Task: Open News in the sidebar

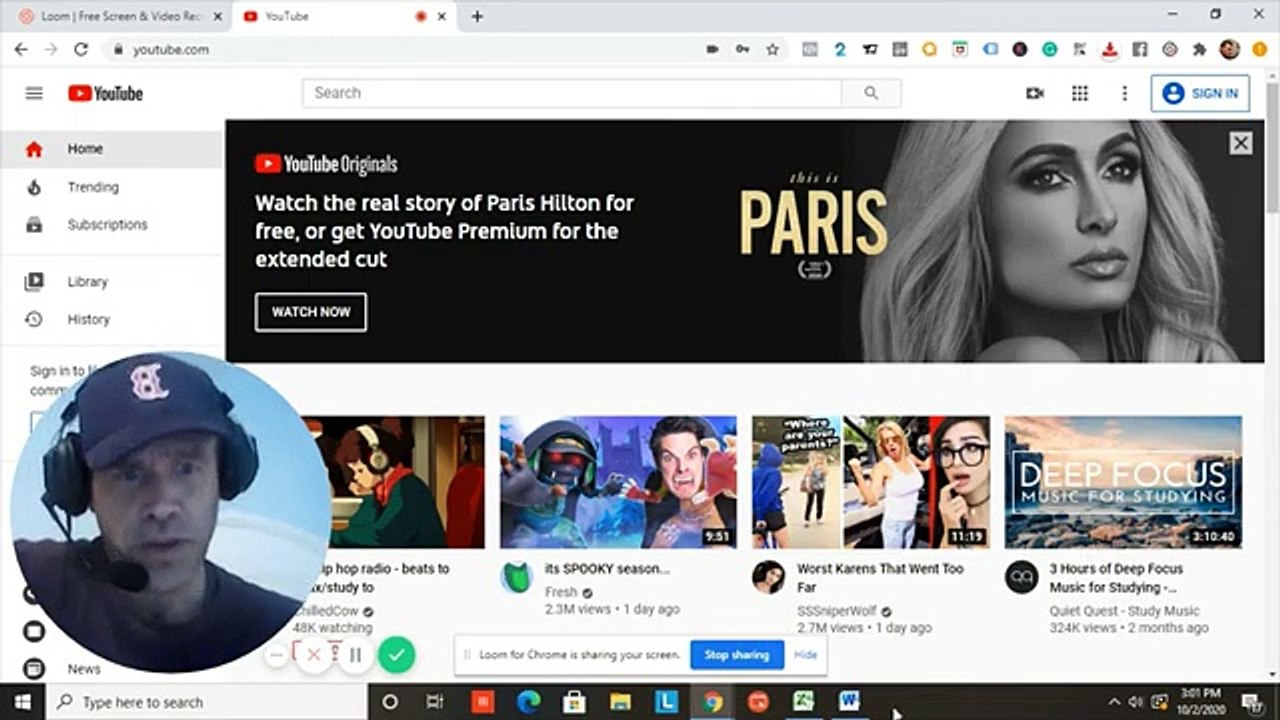Action: [84, 669]
